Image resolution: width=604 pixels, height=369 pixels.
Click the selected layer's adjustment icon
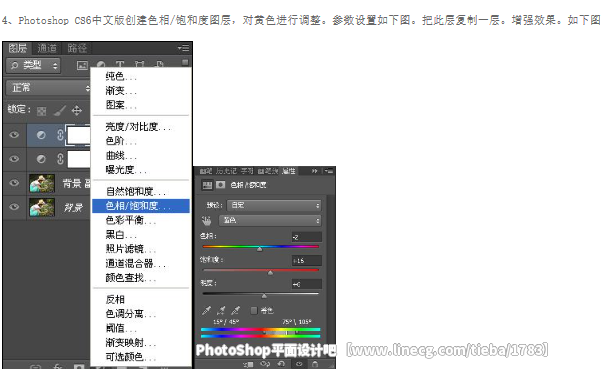(41, 135)
